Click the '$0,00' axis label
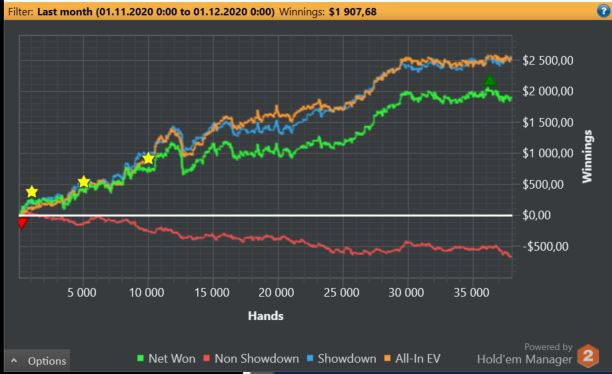 tap(537, 215)
